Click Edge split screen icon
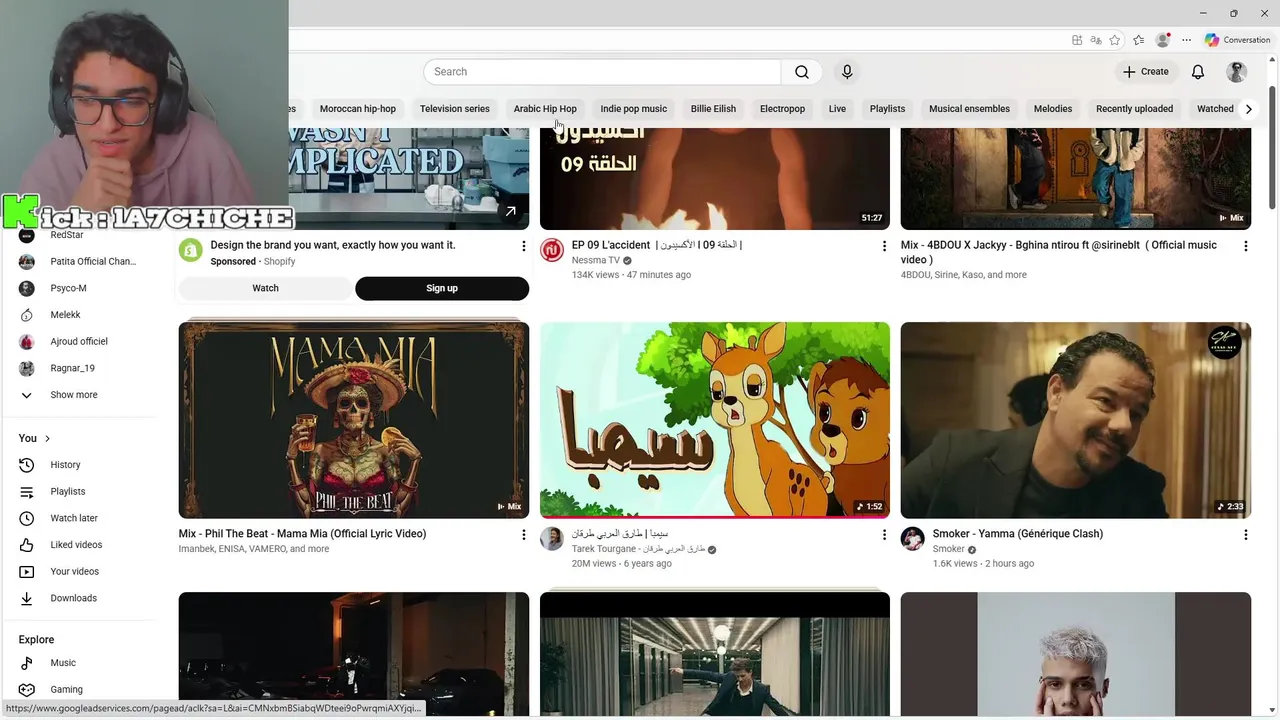This screenshot has height=720, width=1280. [x=1077, y=40]
